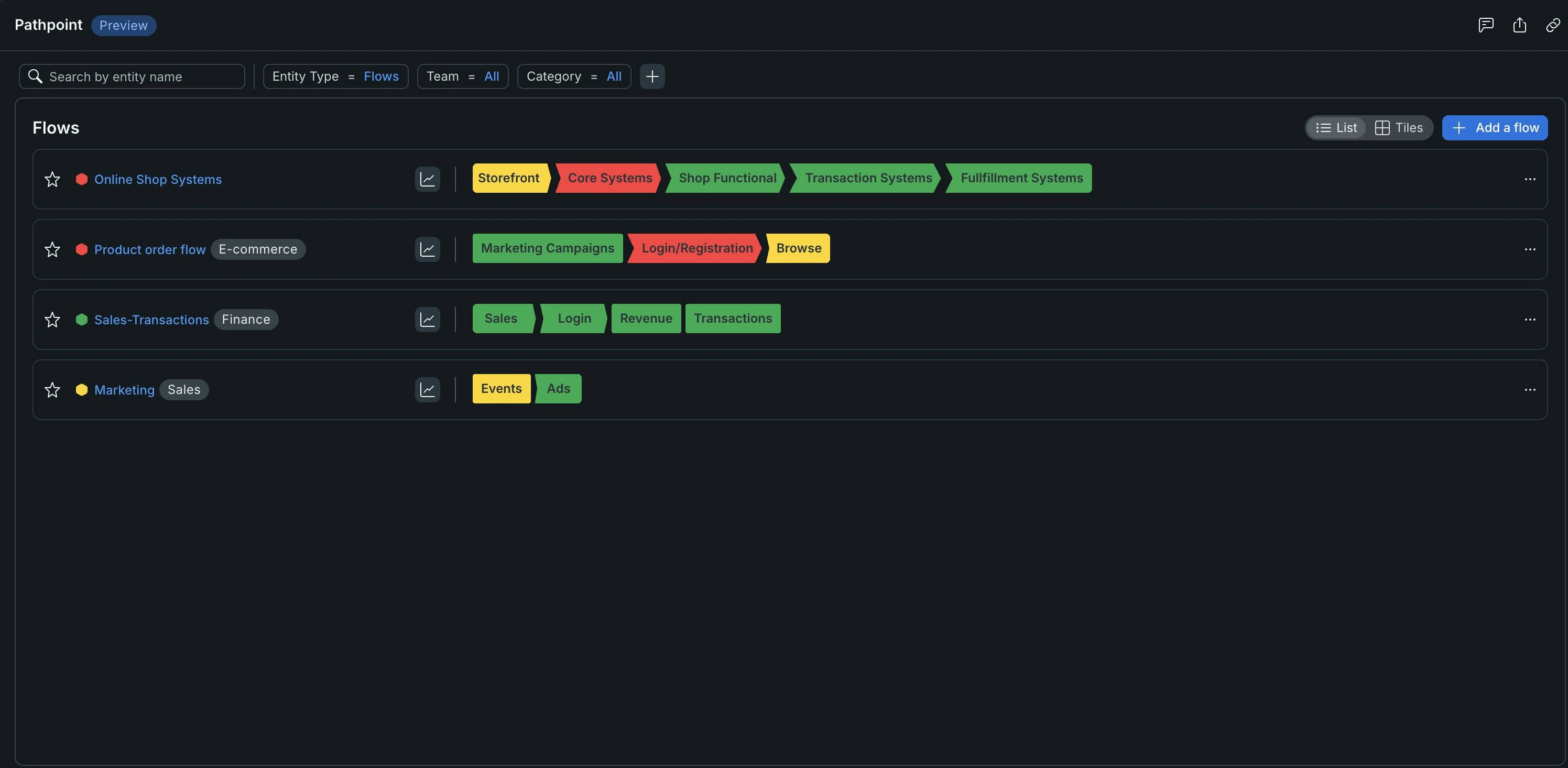Viewport: 1568px width, 768px height.
Task: View chart for Marketing flow
Action: click(427, 389)
